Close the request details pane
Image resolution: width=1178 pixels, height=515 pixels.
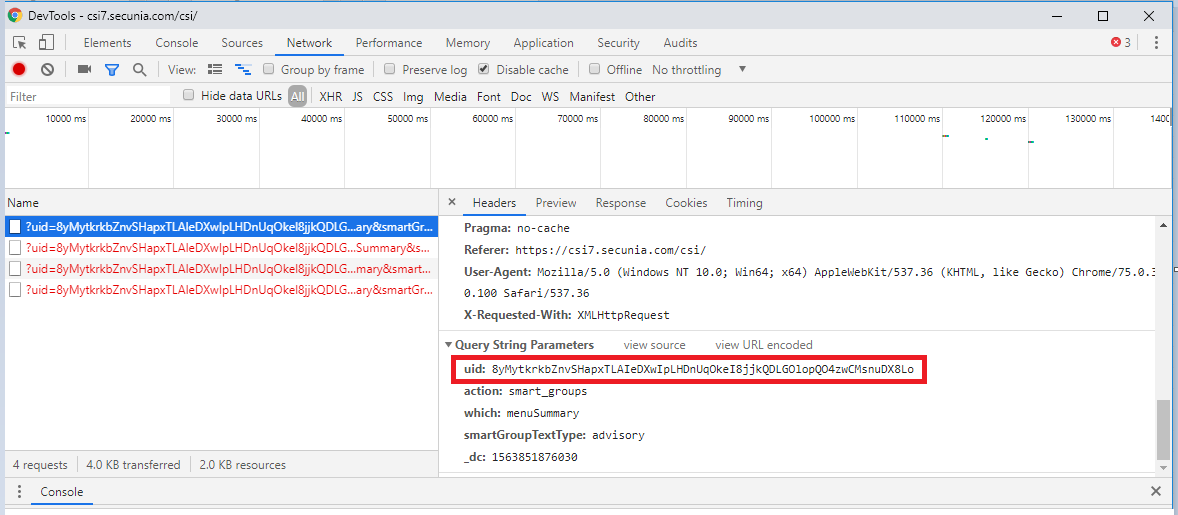pyautogui.click(x=452, y=203)
